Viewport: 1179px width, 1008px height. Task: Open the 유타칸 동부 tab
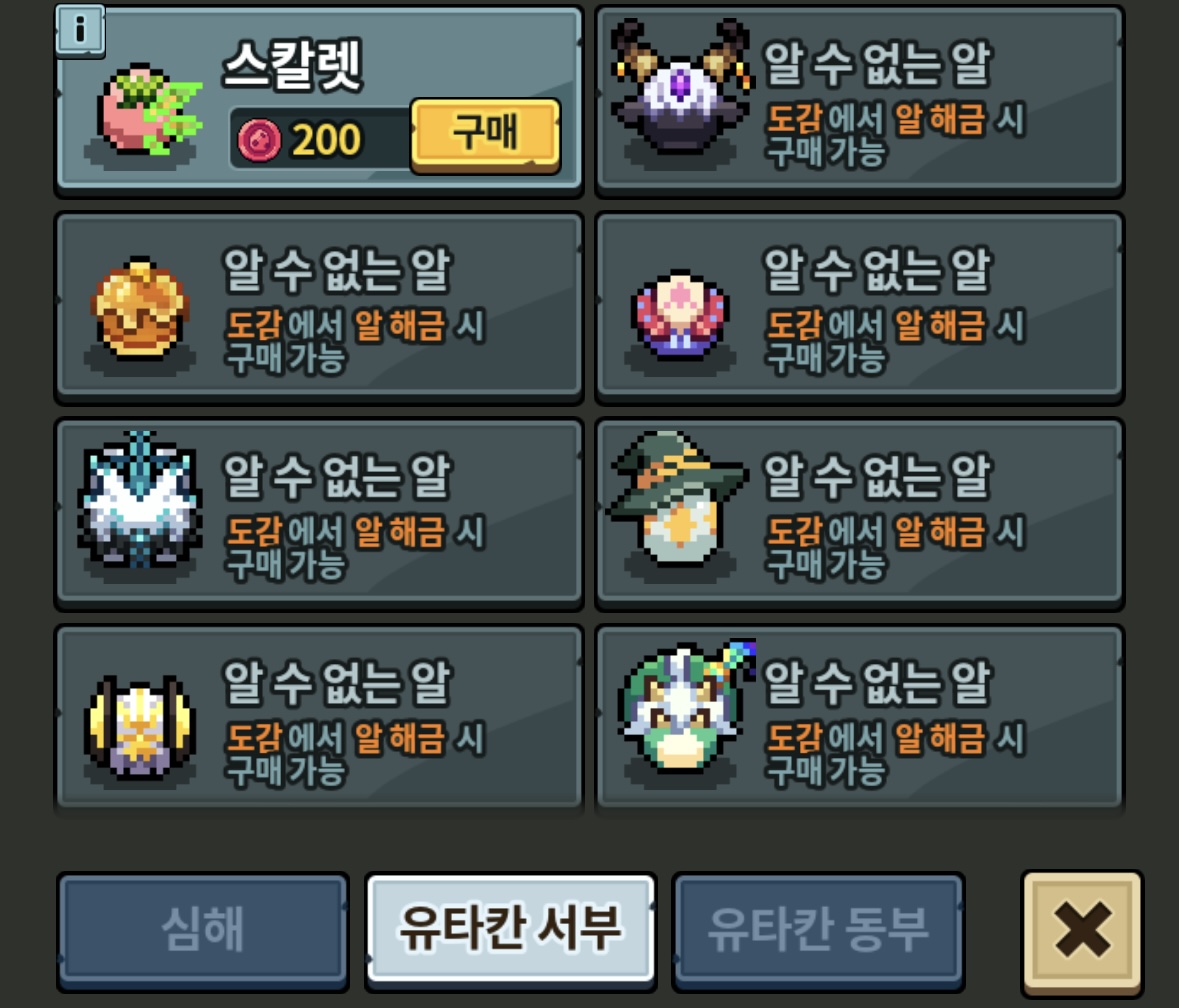(819, 931)
